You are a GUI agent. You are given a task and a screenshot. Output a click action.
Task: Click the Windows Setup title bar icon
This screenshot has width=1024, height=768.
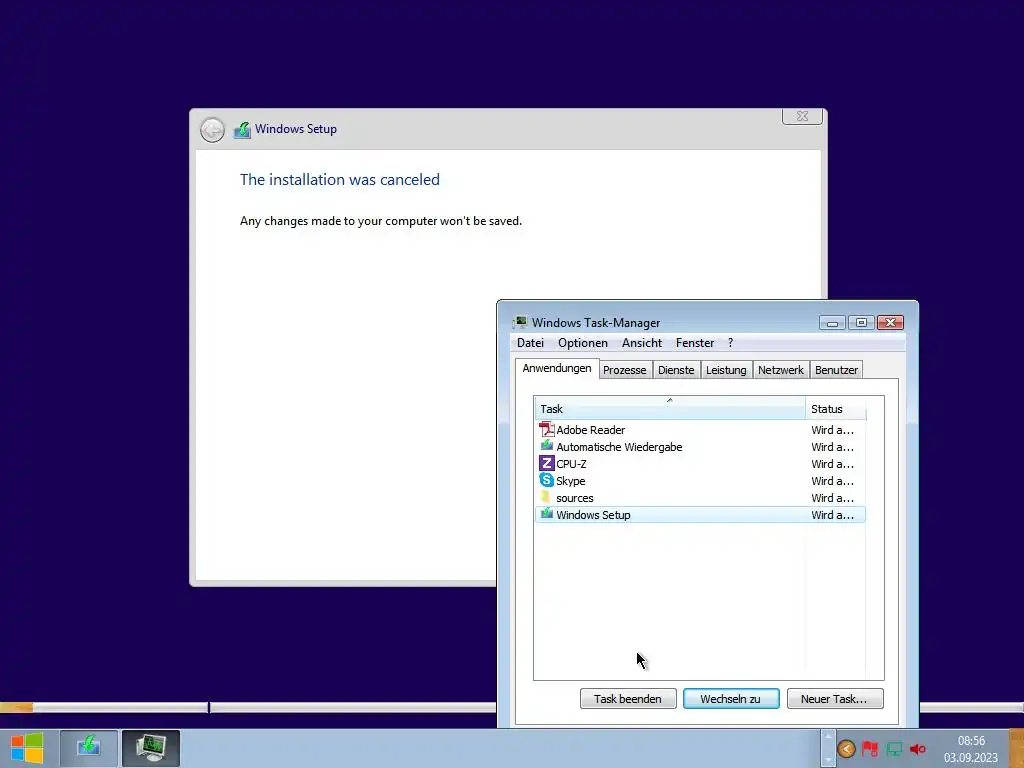point(242,129)
